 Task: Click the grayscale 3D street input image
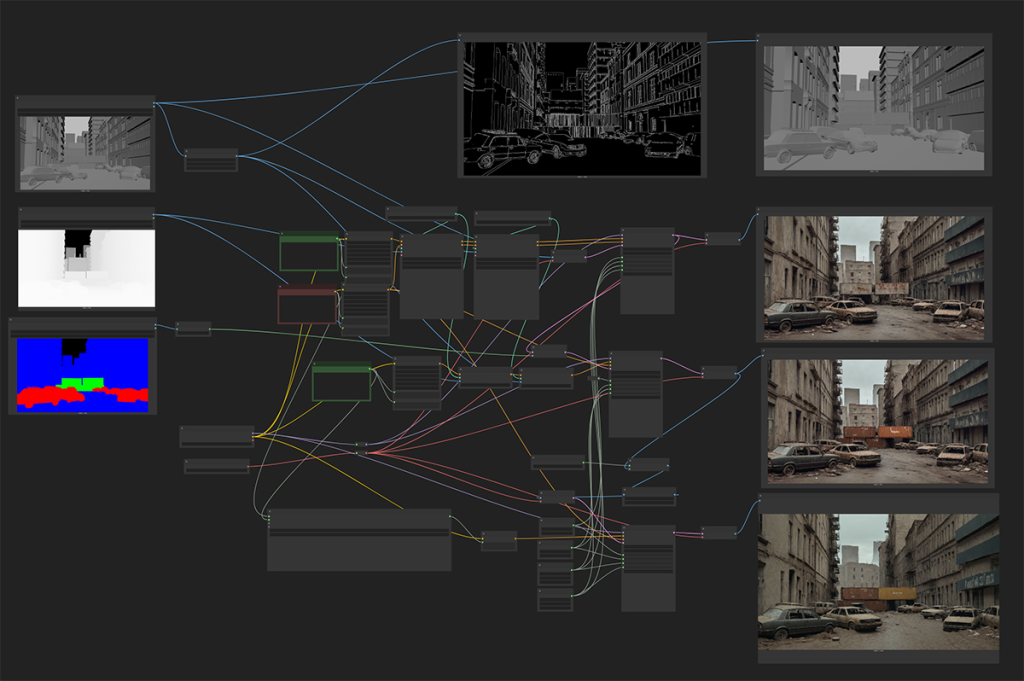pyautogui.click(x=85, y=150)
